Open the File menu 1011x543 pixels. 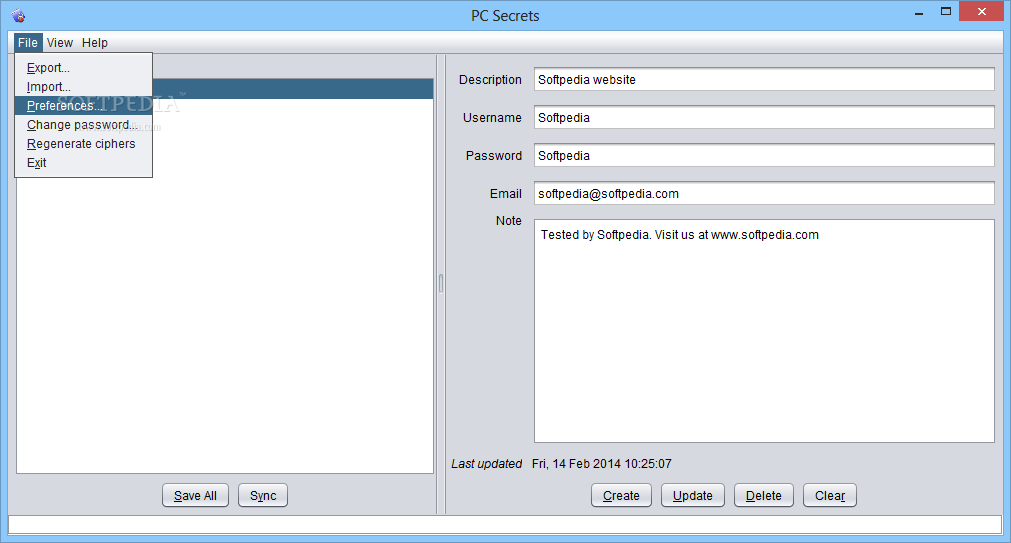pos(28,43)
